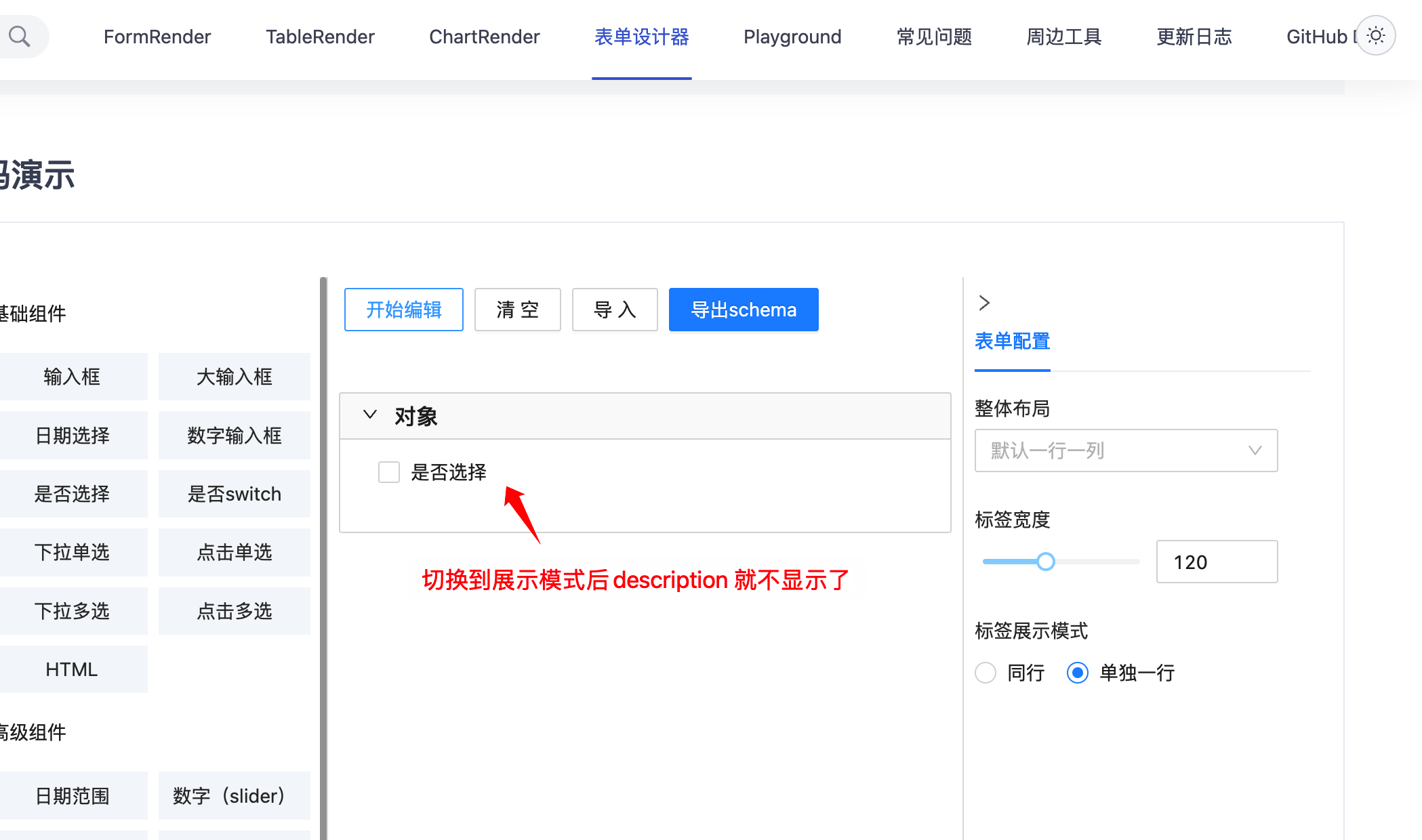Screen dimensions: 1422x840
Task: Toggle the light/dark theme sun icon
Action: tap(1375, 35)
